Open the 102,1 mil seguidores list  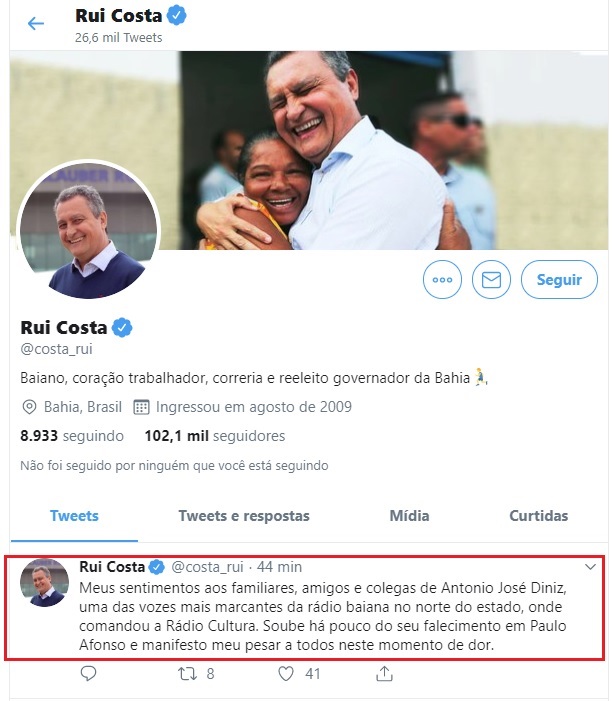215,436
